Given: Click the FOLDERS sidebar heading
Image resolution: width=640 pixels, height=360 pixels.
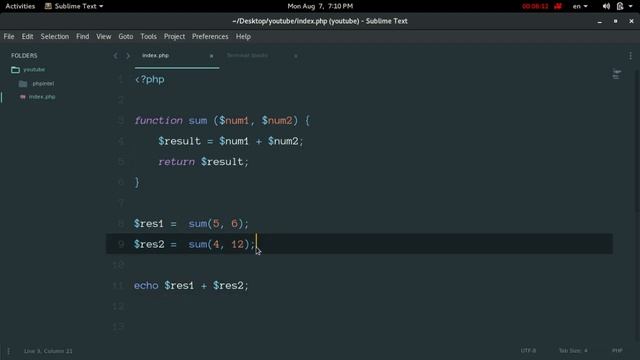Looking at the screenshot, I should pyautogui.click(x=24, y=56).
